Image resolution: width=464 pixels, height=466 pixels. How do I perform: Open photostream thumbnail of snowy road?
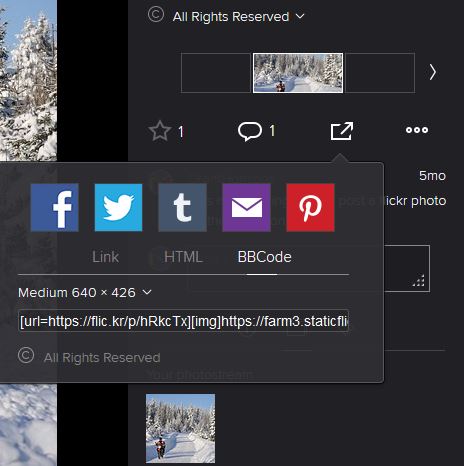click(180, 429)
